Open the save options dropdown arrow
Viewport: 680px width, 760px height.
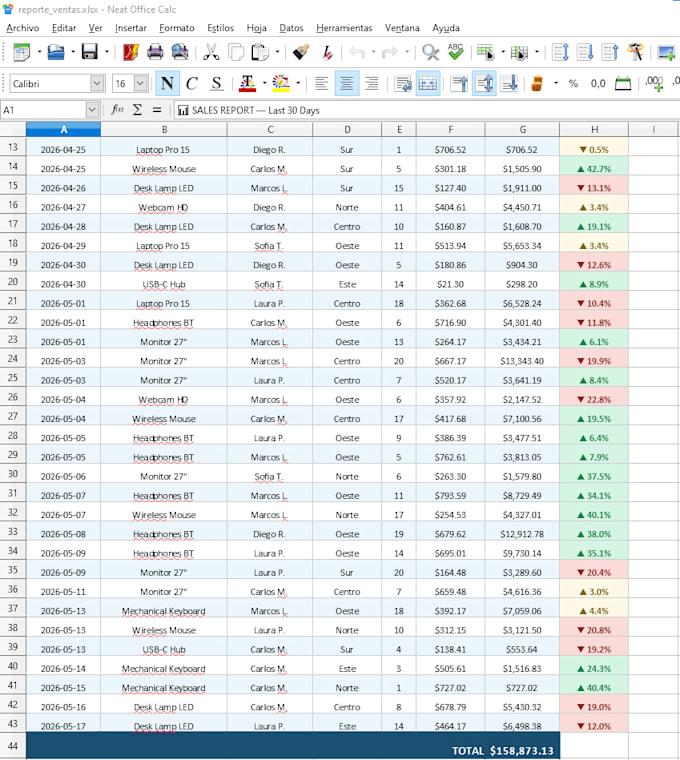point(107,52)
